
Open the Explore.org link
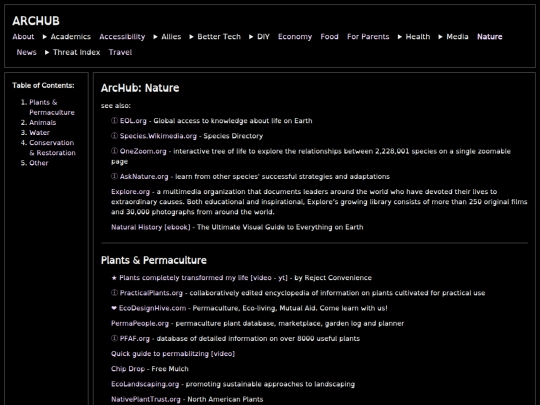coord(131,191)
